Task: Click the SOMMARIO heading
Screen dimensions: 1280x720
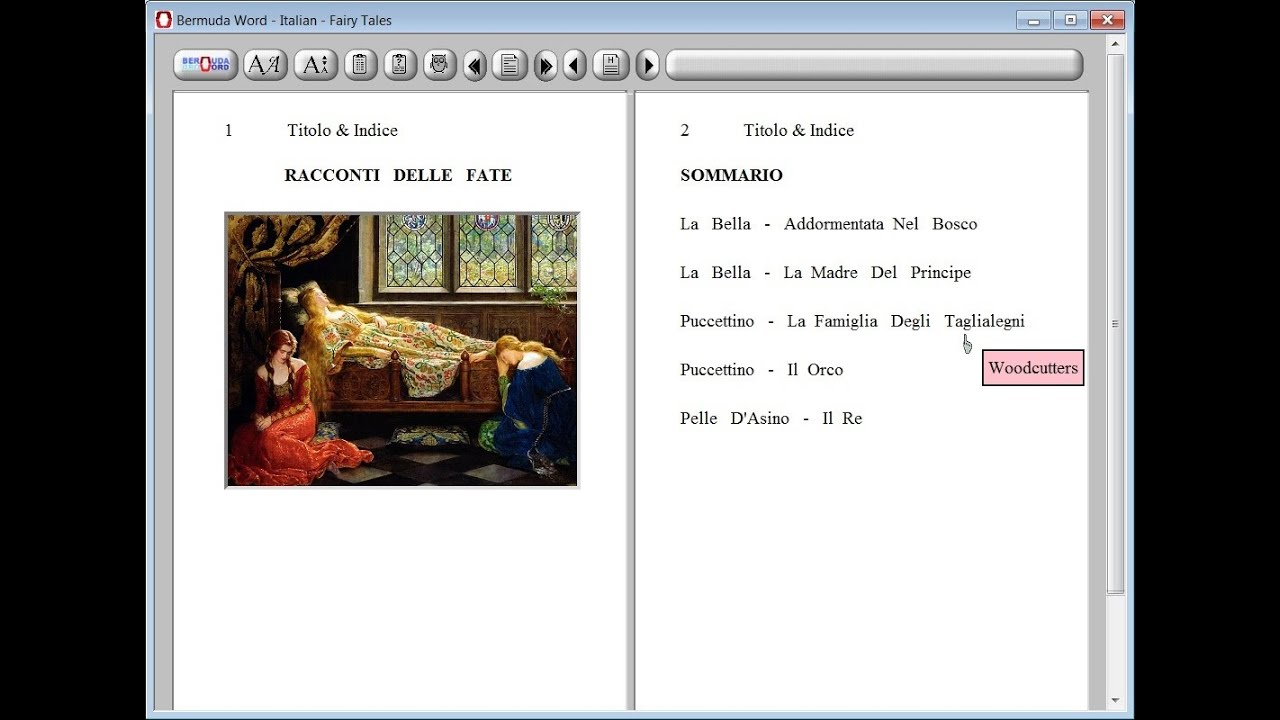Action: click(x=731, y=175)
